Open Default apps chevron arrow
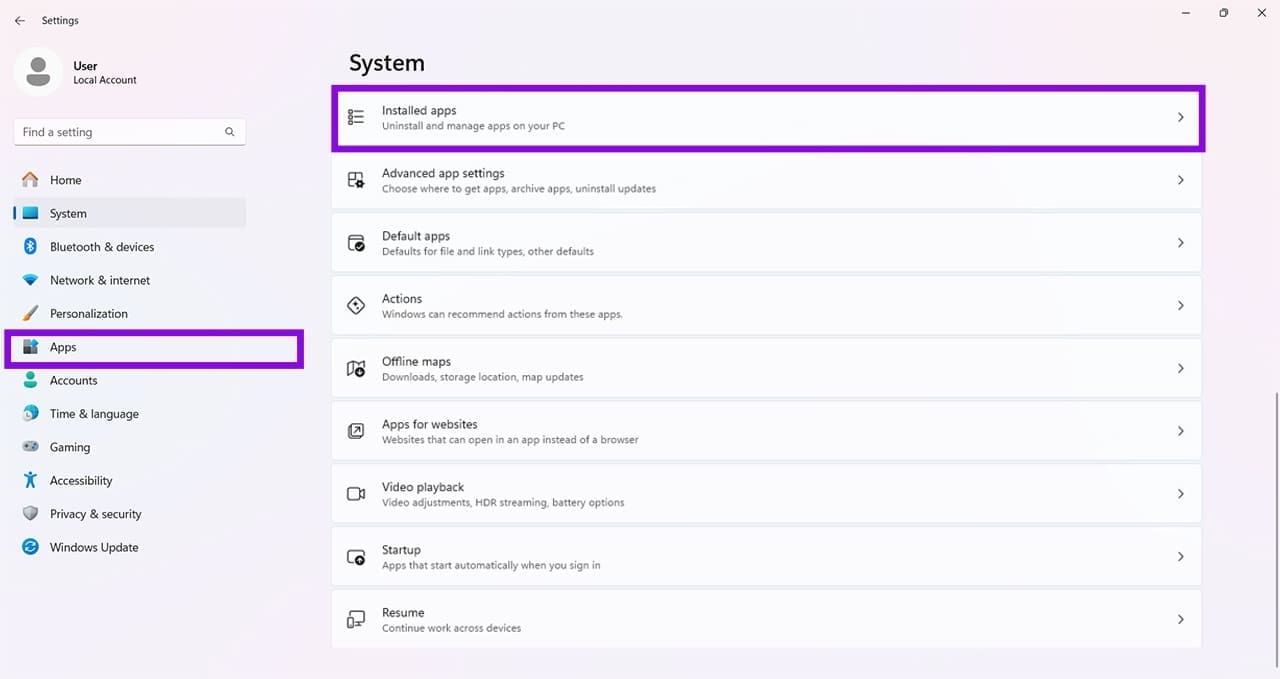Screen dimensions: 1280x679 point(1181,243)
